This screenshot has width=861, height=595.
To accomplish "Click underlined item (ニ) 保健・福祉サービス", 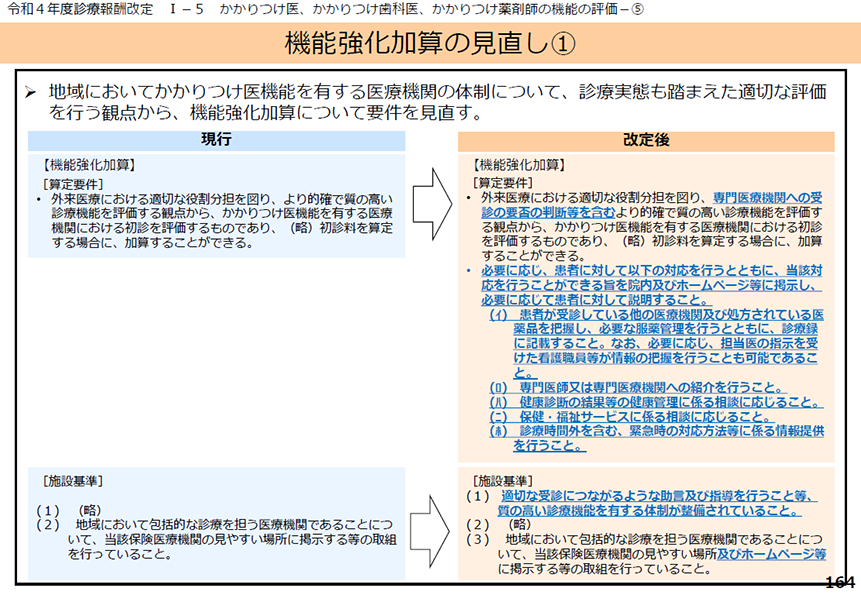I will point(632,417).
